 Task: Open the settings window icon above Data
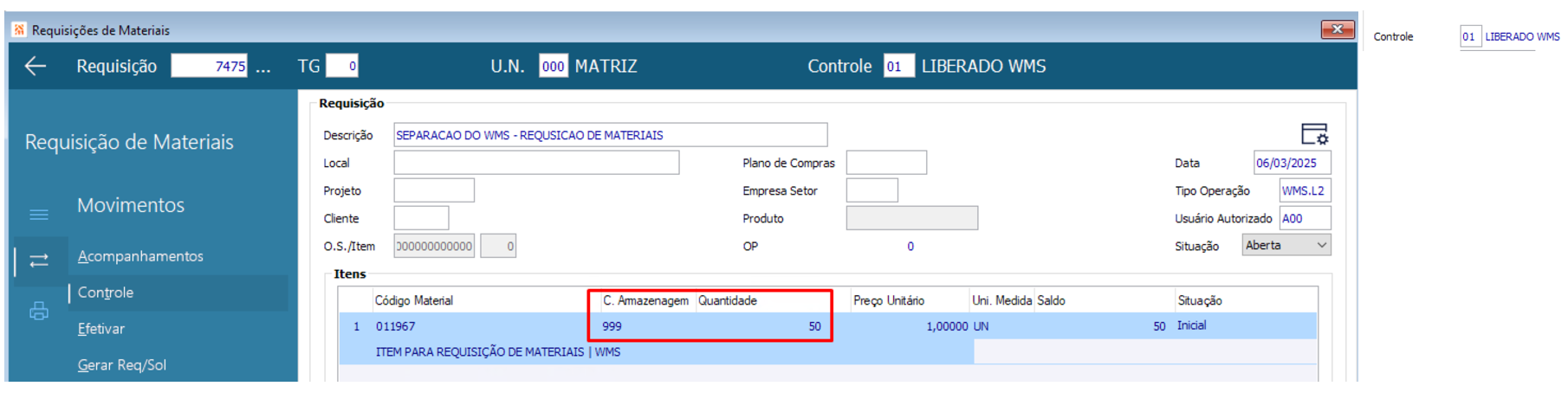[1314, 133]
